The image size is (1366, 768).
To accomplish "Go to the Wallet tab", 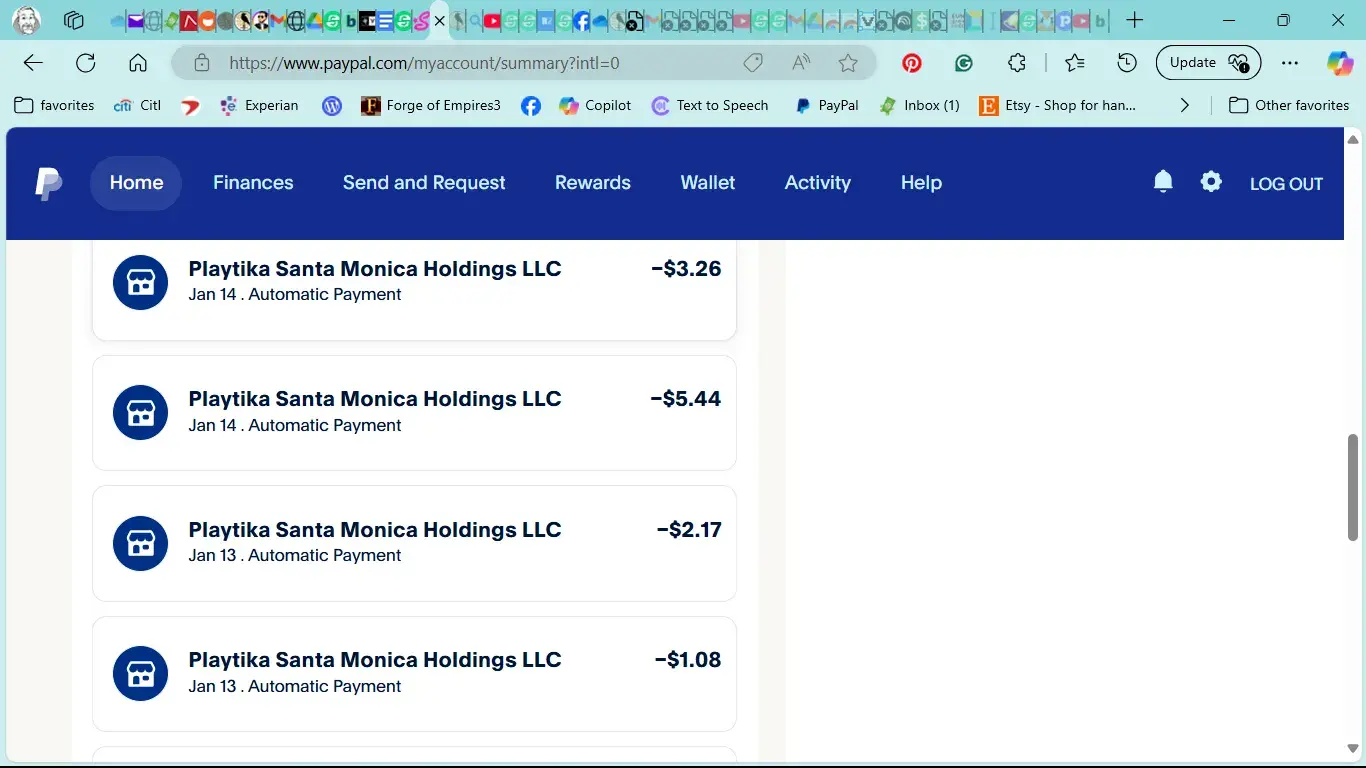I will 707,183.
